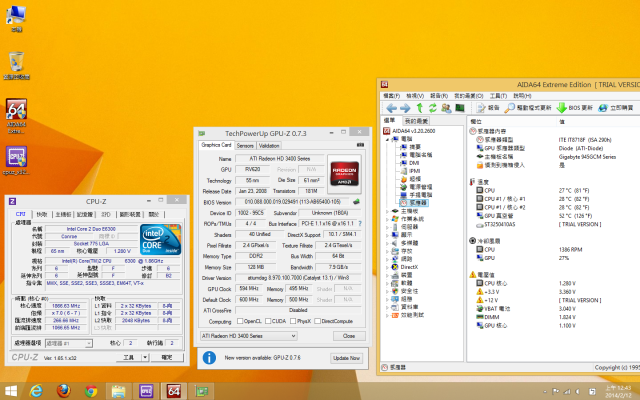Expand the last benchmark node in AIDA64 tree
Screen dimensions: 640x400
click(387, 315)
